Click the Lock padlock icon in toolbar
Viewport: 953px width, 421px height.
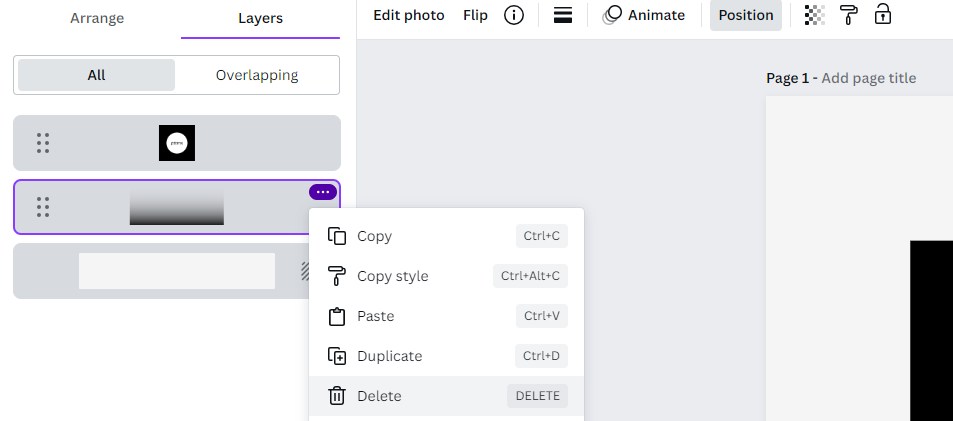click(x=882, y=15)
